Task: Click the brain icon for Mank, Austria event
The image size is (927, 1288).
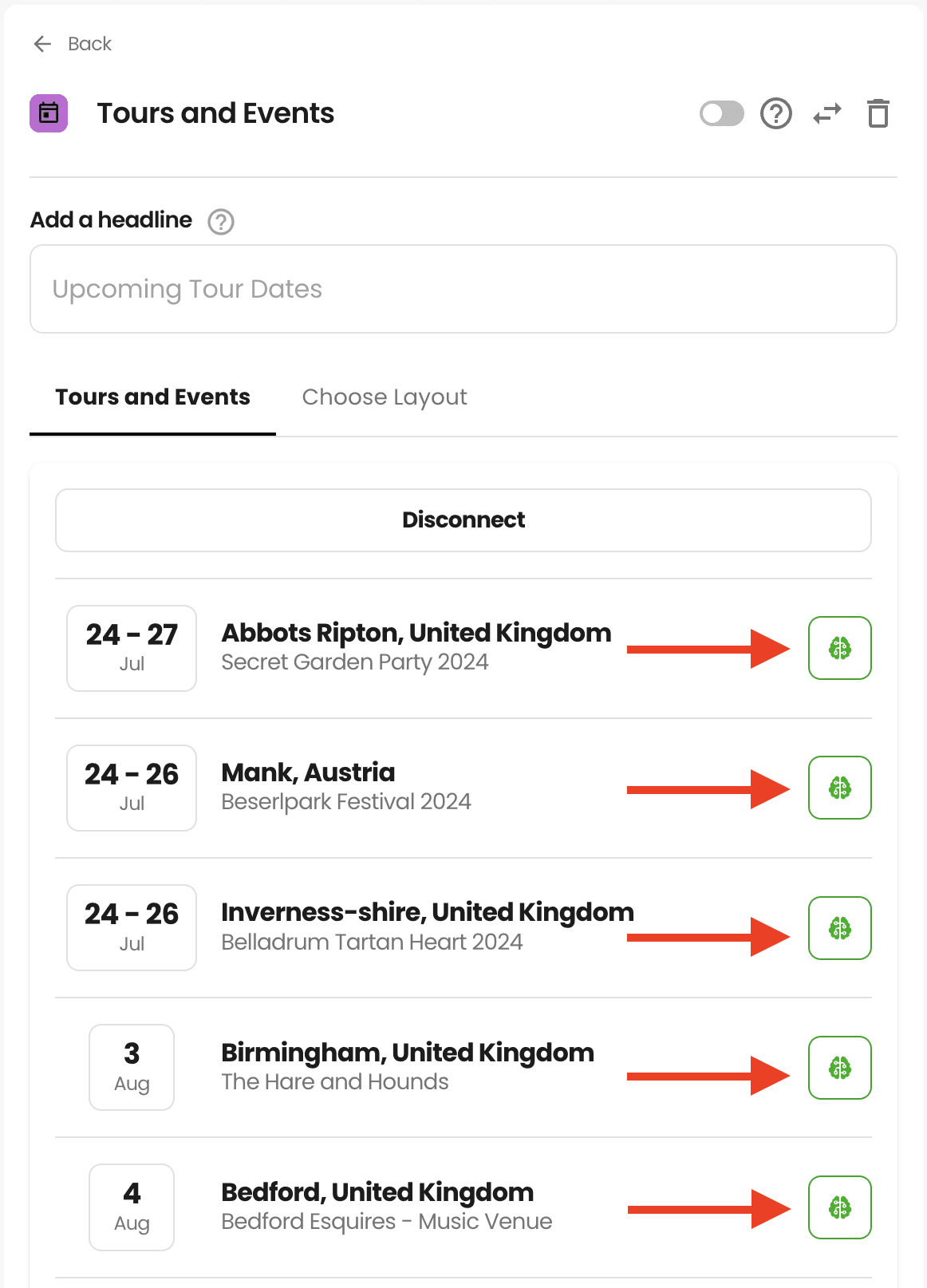Action: (x=840, y=788)
